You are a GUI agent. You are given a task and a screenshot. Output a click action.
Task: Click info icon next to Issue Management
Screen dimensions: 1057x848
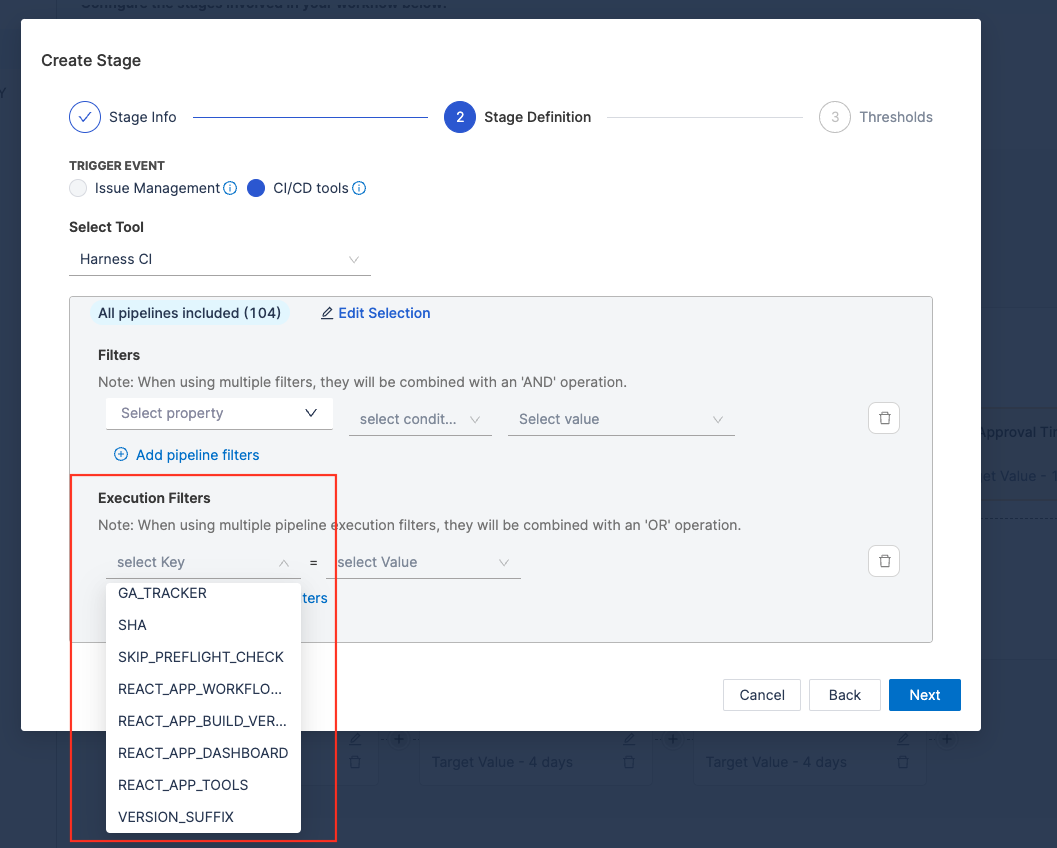click(x=230, y=188)
